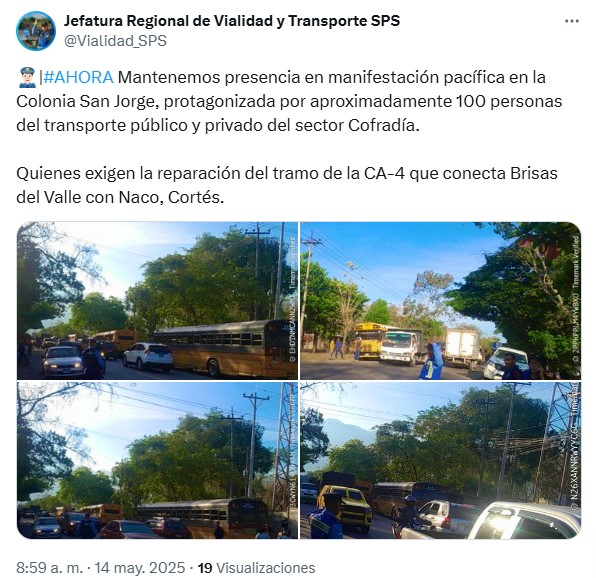Open the Jefatura Regional de Vialidad display name
Screen dimensions: 596x578
[232, 21]
